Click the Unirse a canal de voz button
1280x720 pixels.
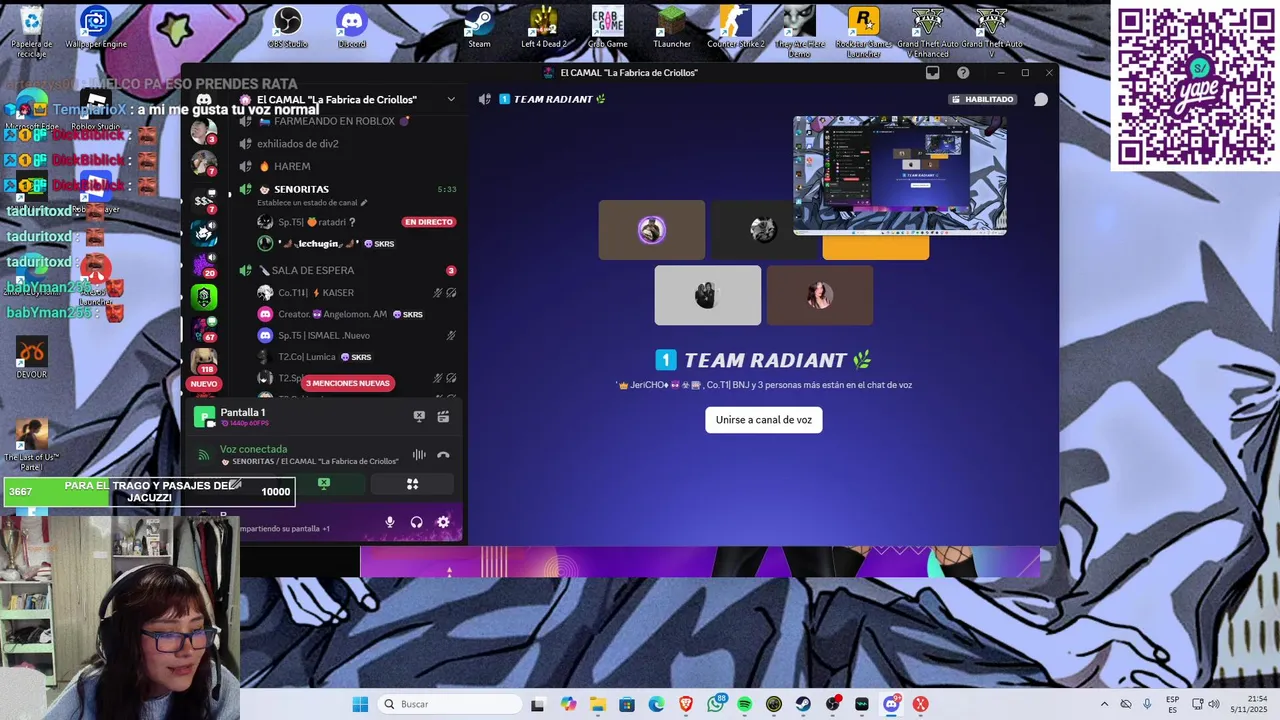pyautogui.click(x=764, y=420)
